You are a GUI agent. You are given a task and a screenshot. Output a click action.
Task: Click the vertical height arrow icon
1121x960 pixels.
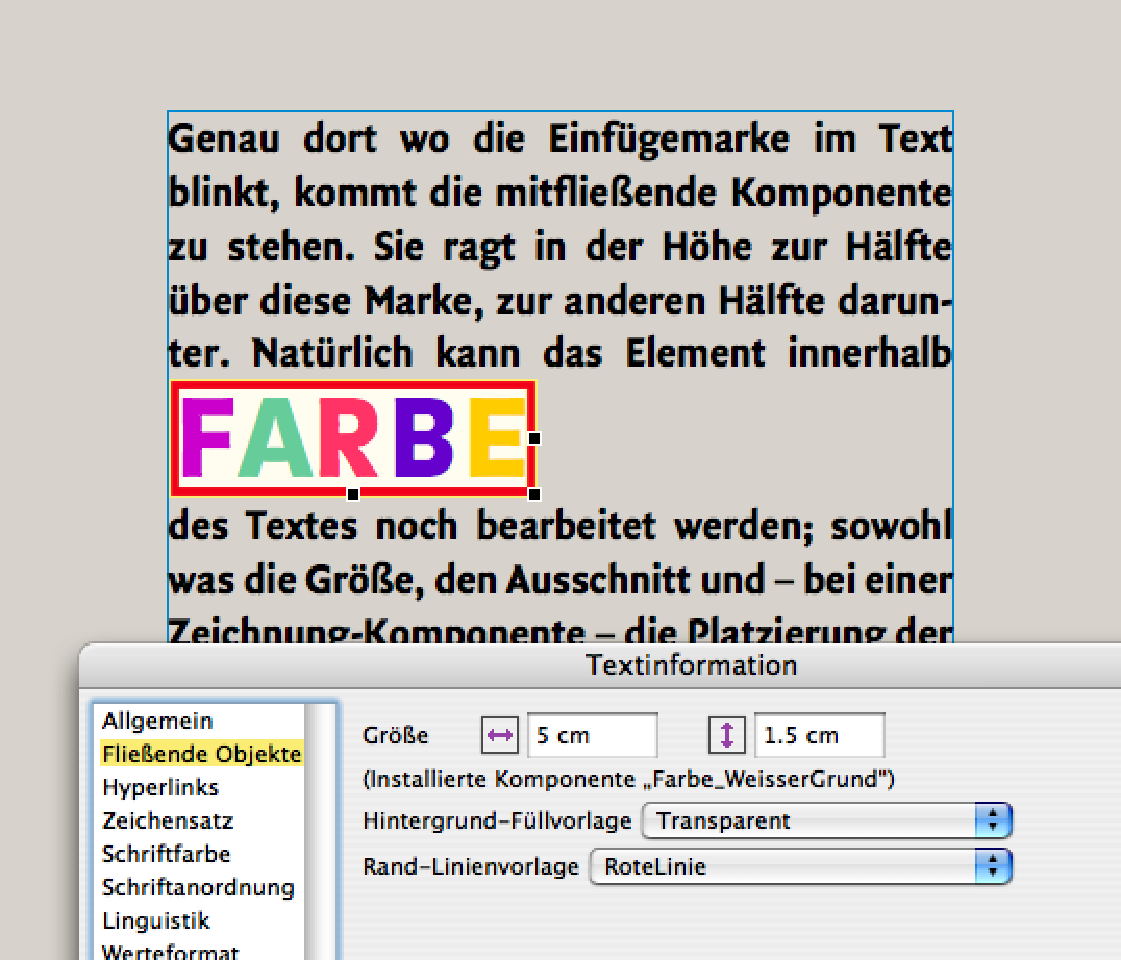coord(727,735)
